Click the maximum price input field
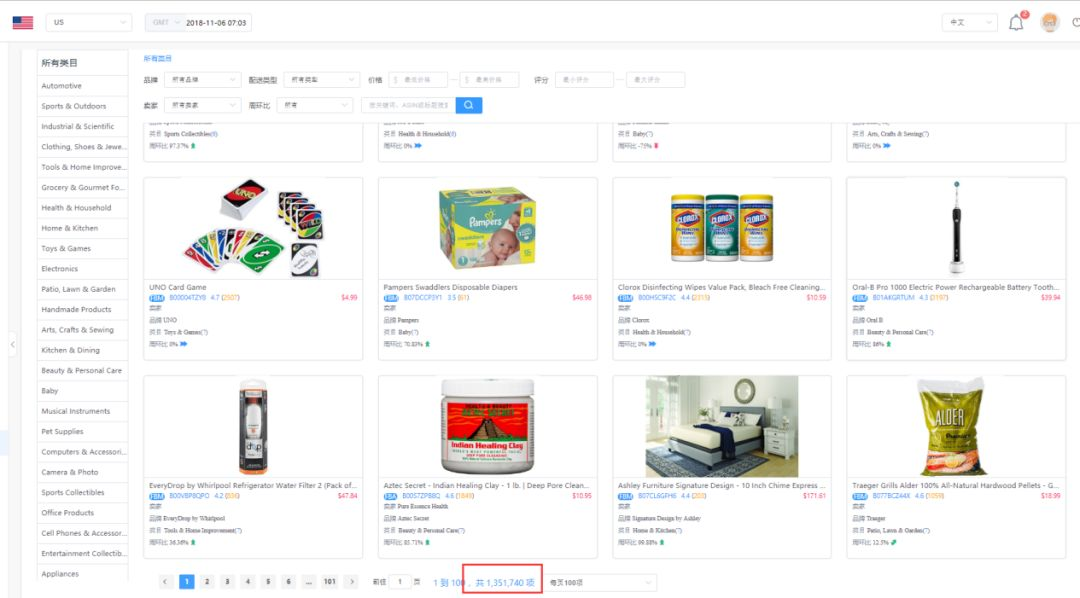 pyautogui.click(x=490, y=80)
